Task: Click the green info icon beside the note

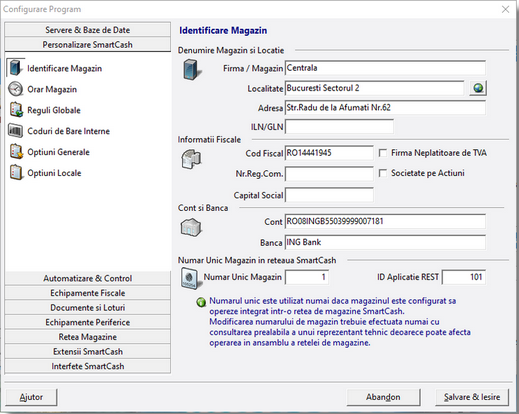Action: point(201,302)
